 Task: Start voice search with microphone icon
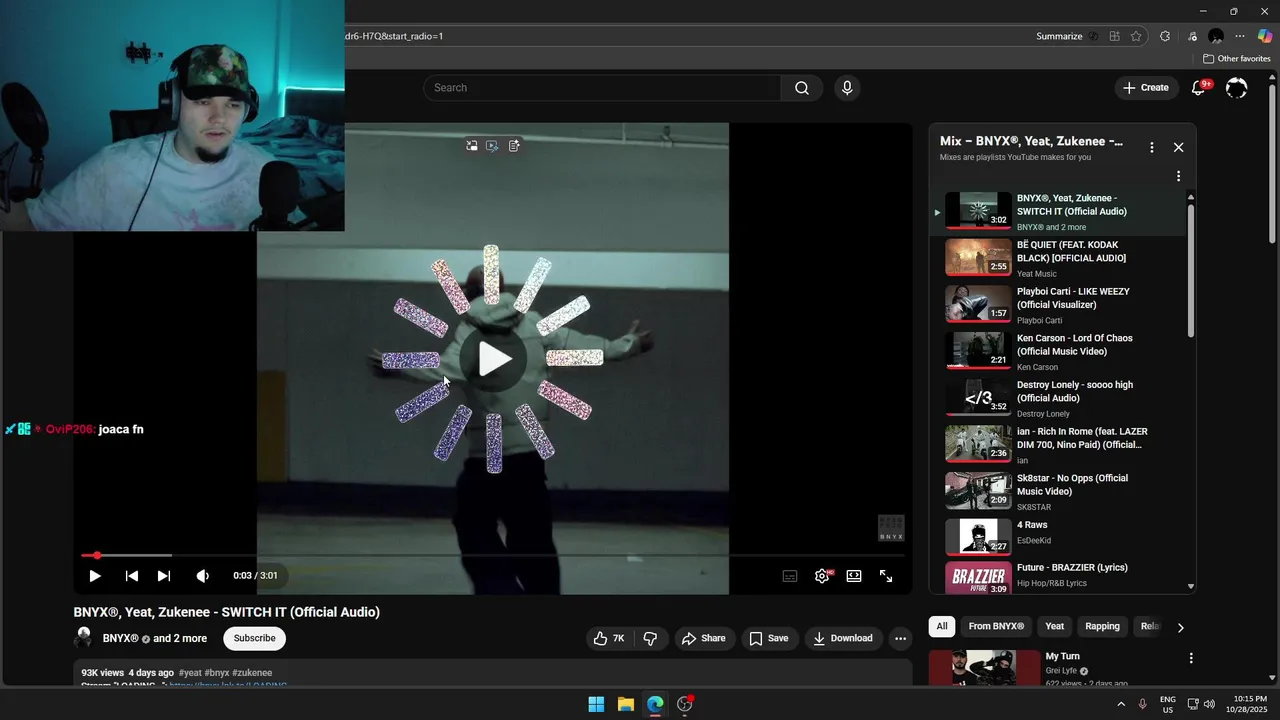pos(847,88)
